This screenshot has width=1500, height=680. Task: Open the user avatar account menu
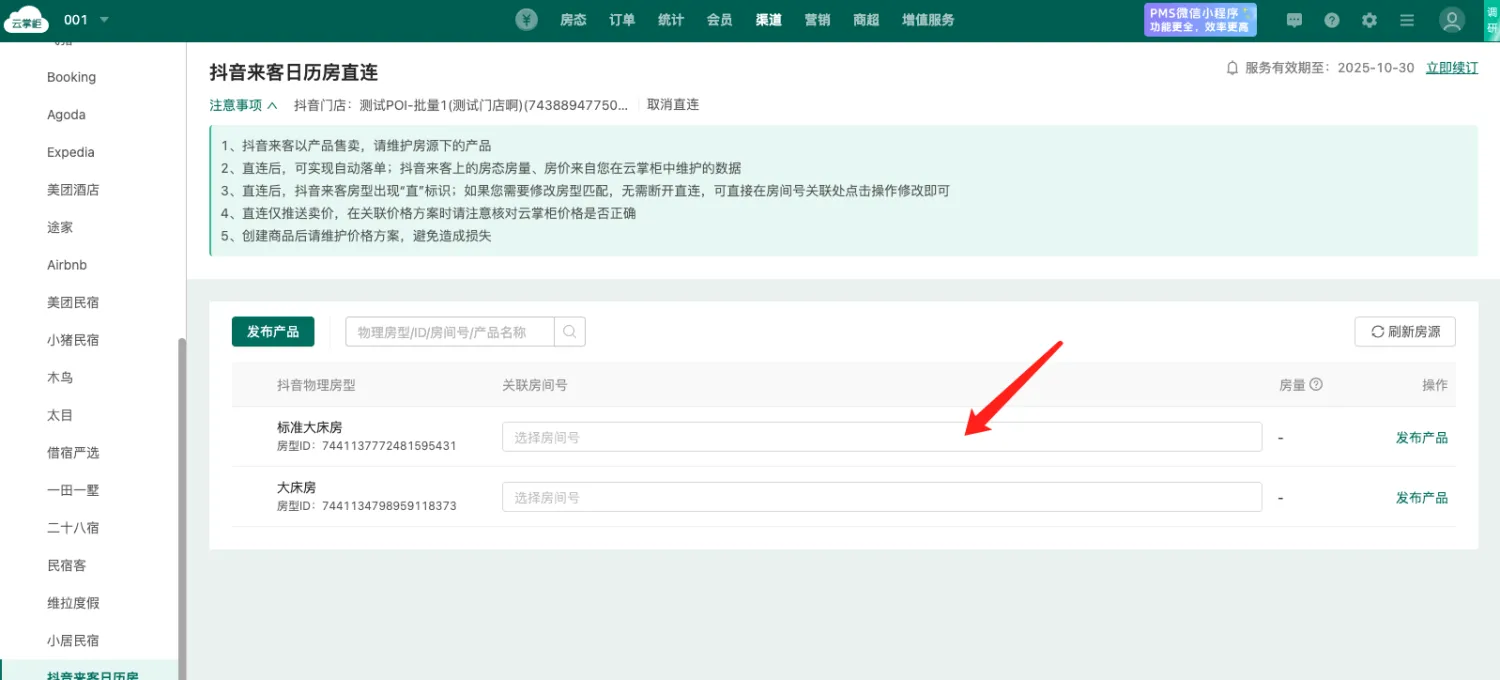tap(1452, 20)
